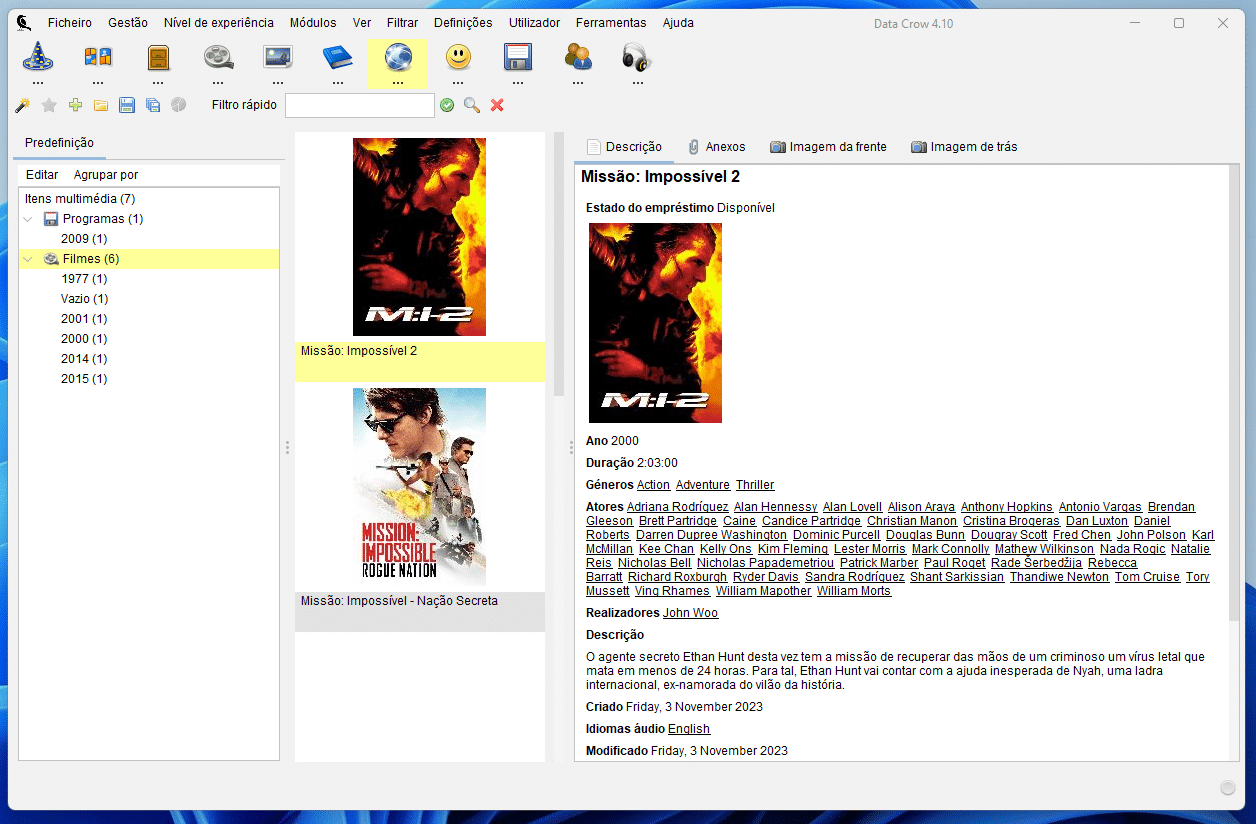The width and height of the screenshot is (1256, 824).
Task: Follow the Thriller genre link
Action: 755,485
